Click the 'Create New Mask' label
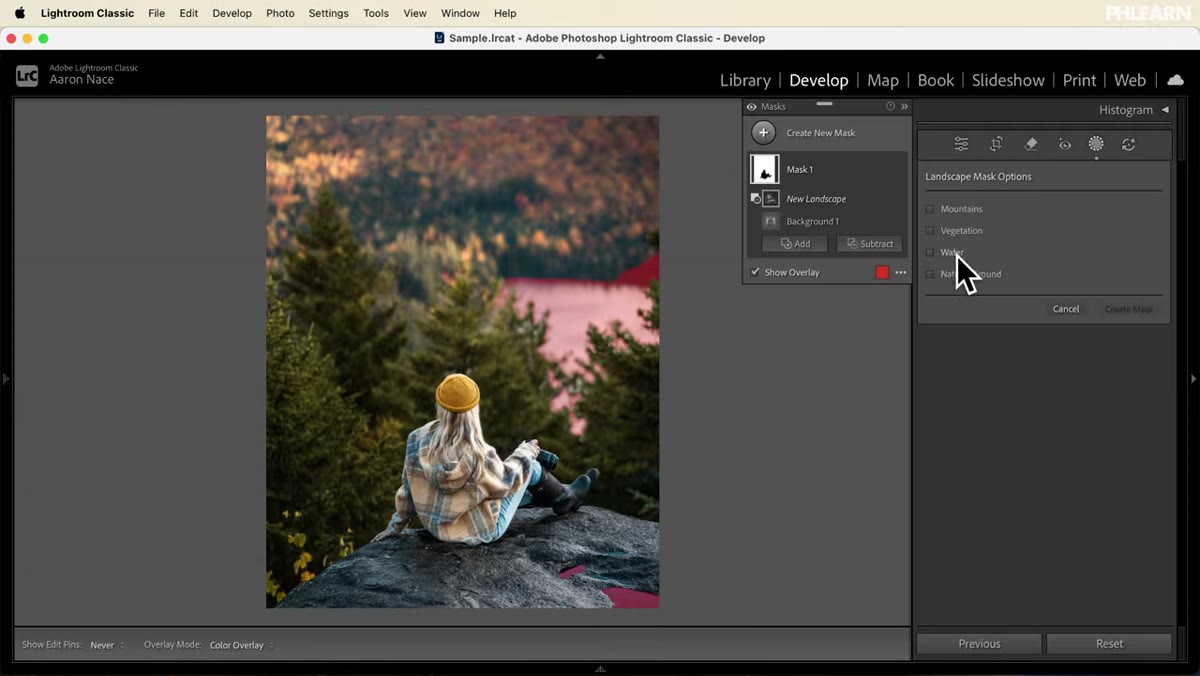Image resolution: width=1200 pixels, height=676 pixels. pos(821,133)
